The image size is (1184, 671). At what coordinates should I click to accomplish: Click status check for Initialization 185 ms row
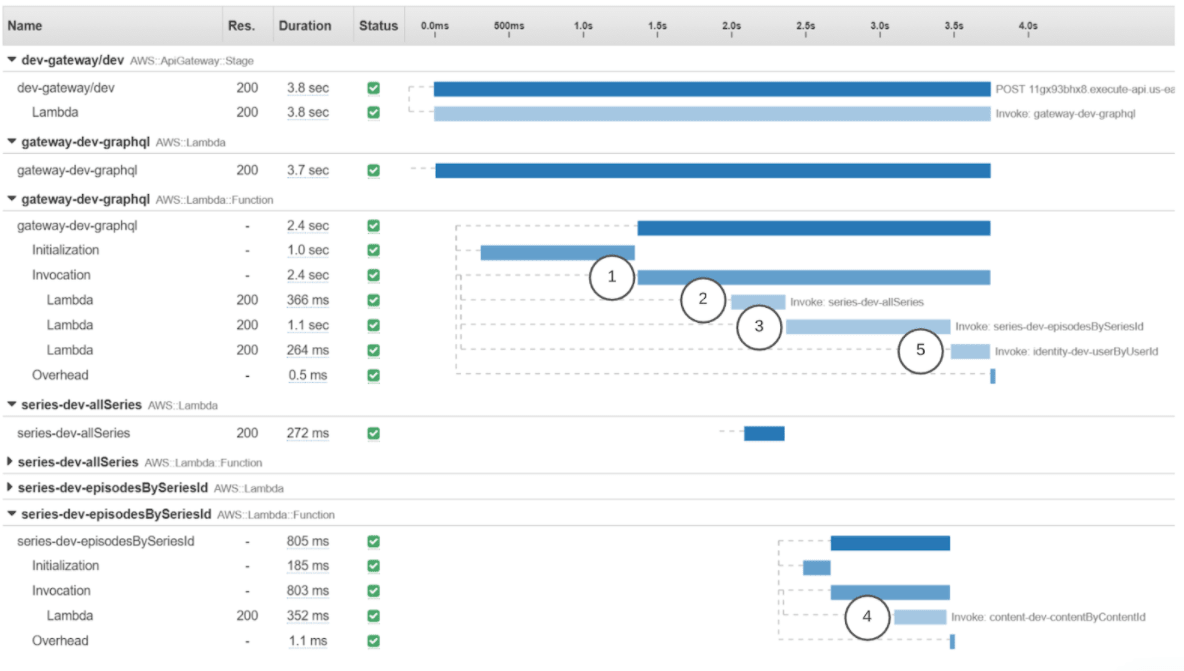(374, 566)
